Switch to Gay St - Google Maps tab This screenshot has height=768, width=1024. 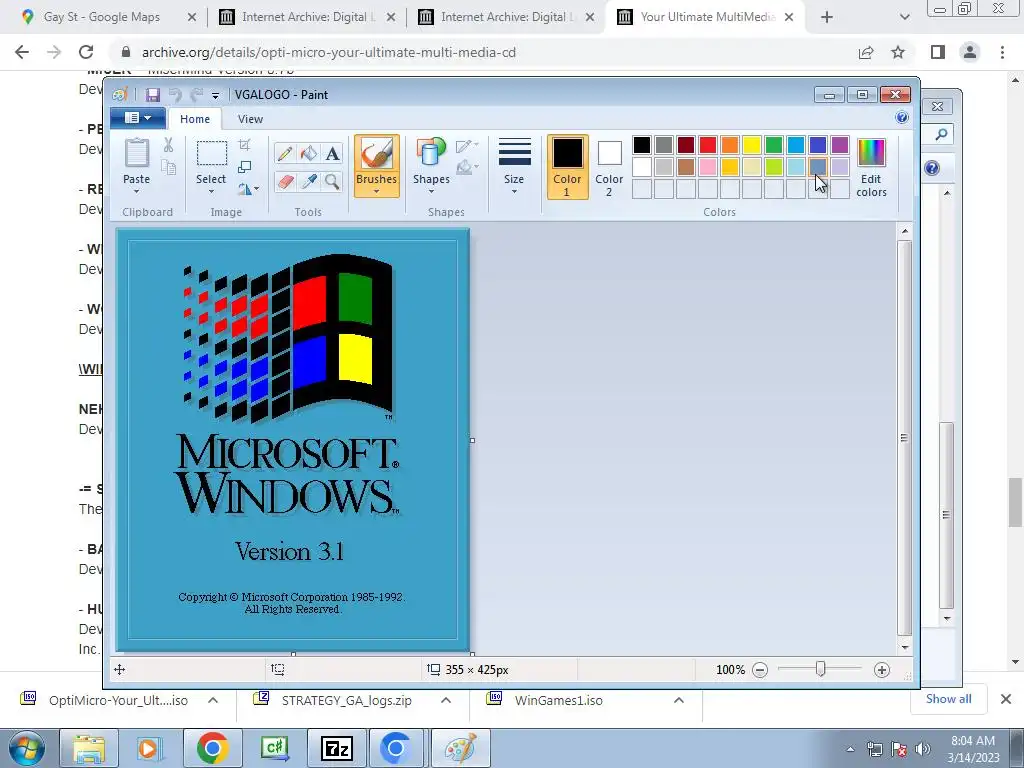coord(108,17)
